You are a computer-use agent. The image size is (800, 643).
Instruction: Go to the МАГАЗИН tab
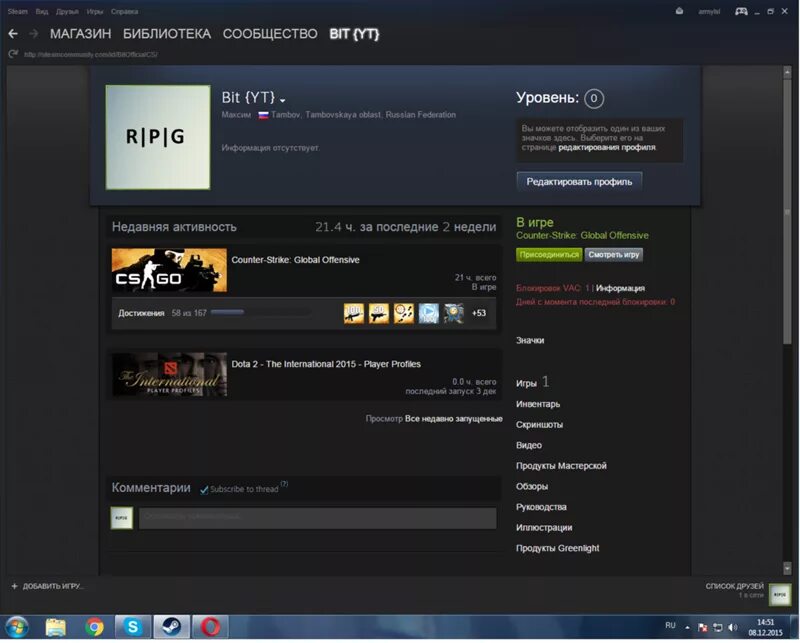click(81, 34)
